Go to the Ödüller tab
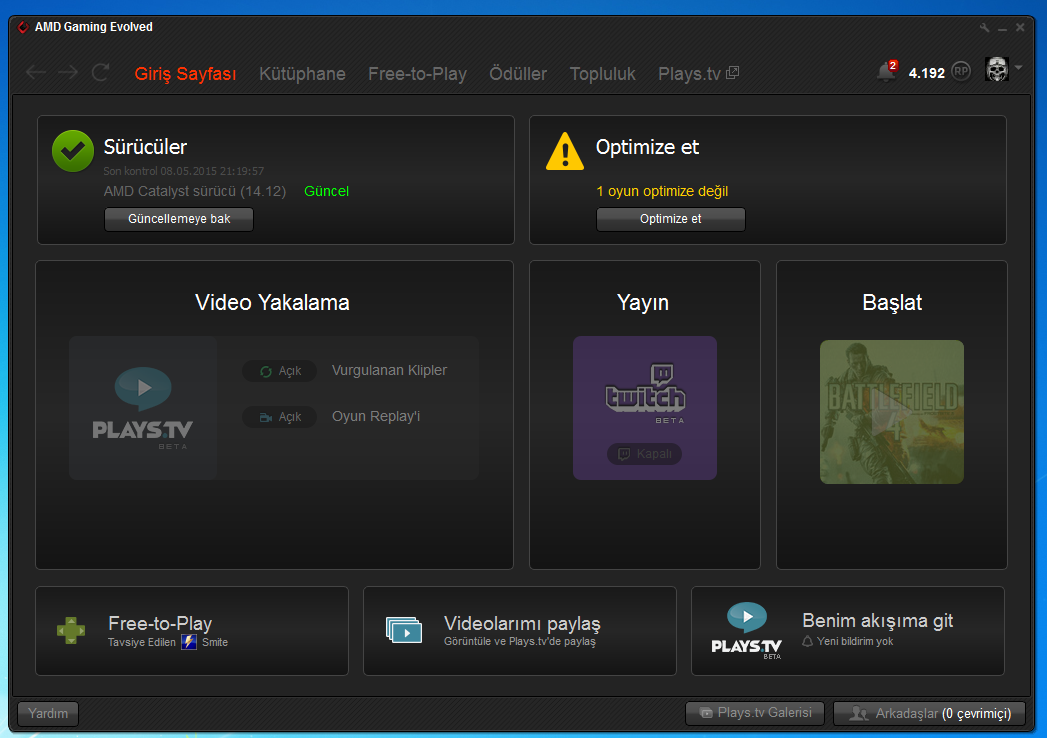The height and width of the screenshot is (738, 1047). (x=518, y=73)
